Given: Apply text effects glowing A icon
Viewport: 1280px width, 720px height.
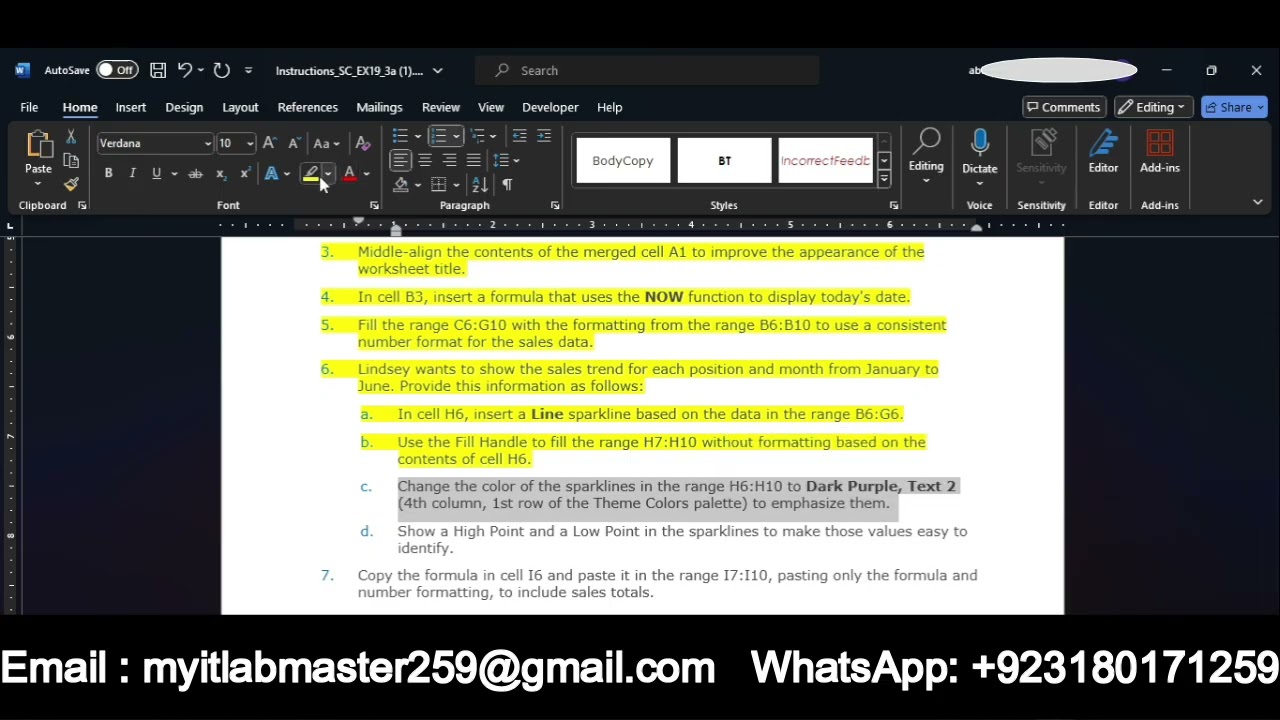Looking at the screenshot, I should click(271, 174).
